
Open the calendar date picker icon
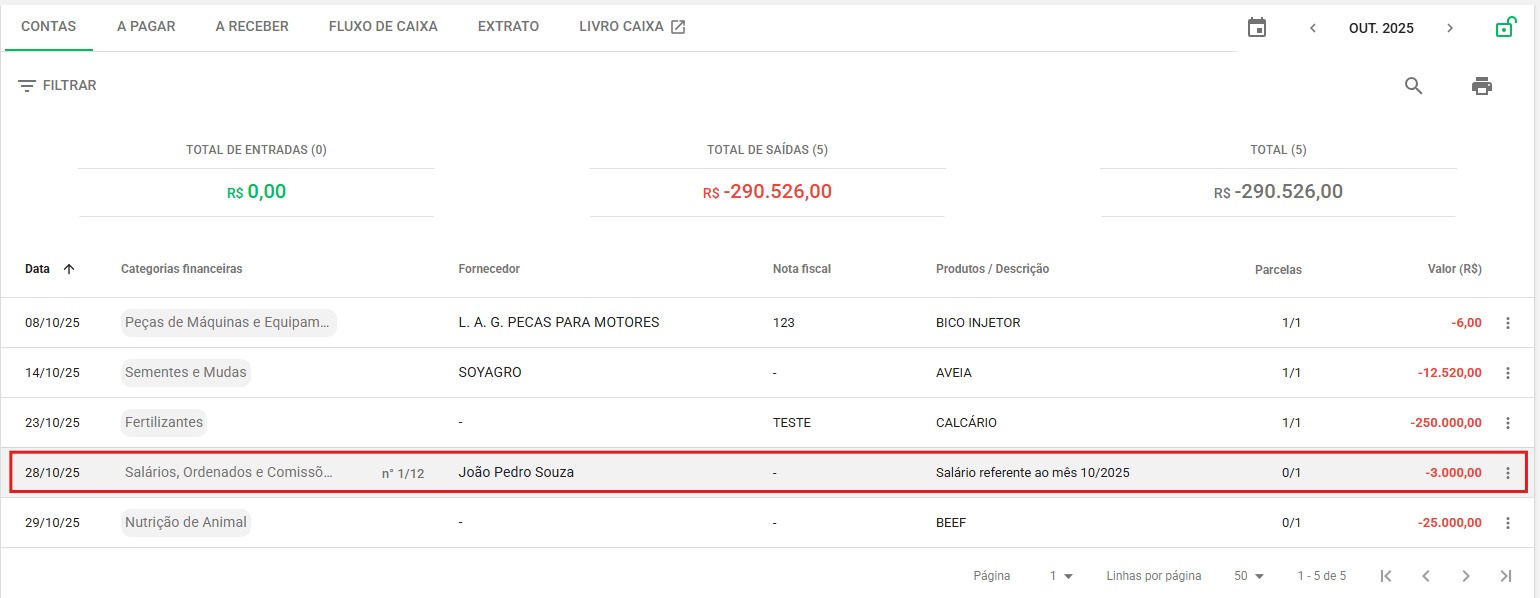click(x=1257, y=28)
